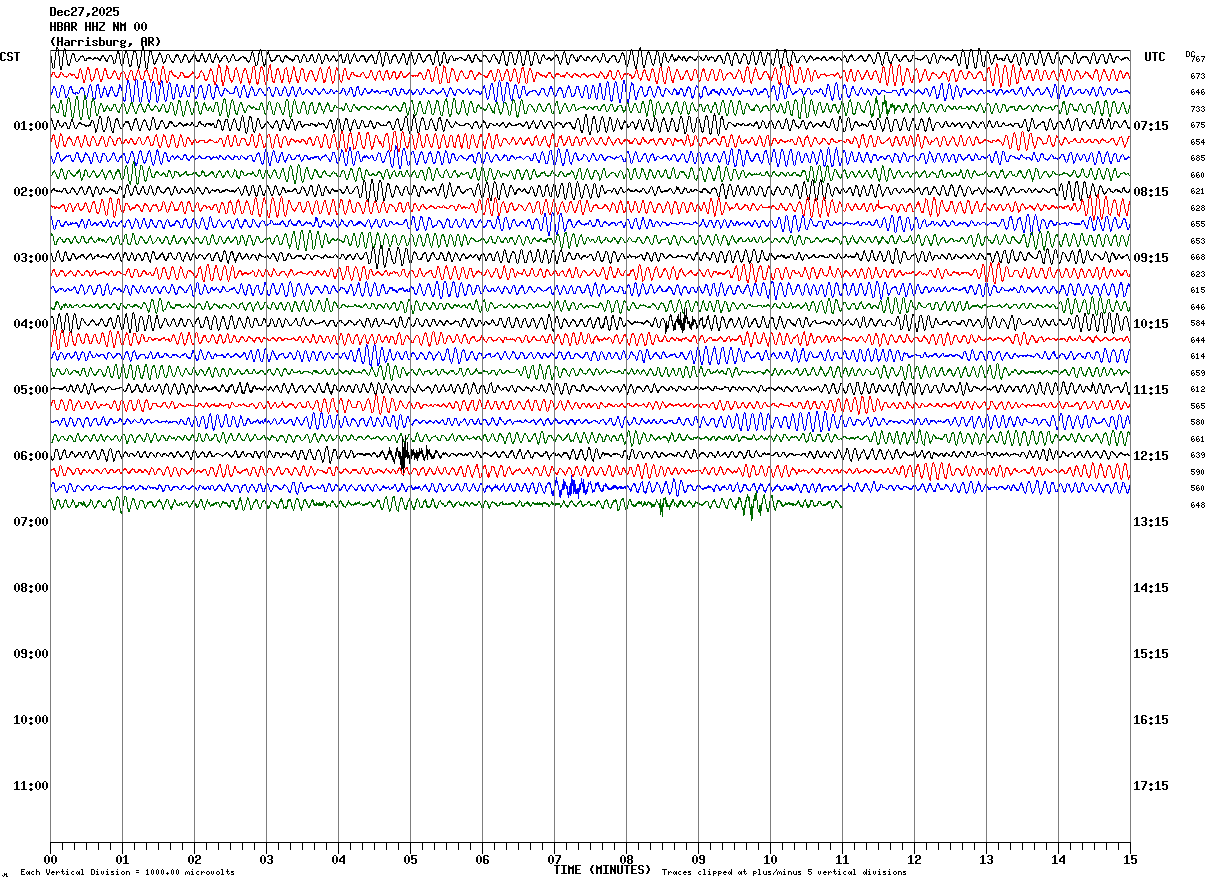Click the 'Each Vertical Division = 1000.00 microvolts' note
Image resolution: width=1210 pixels, height=886 pixels.
pos(127,872)
